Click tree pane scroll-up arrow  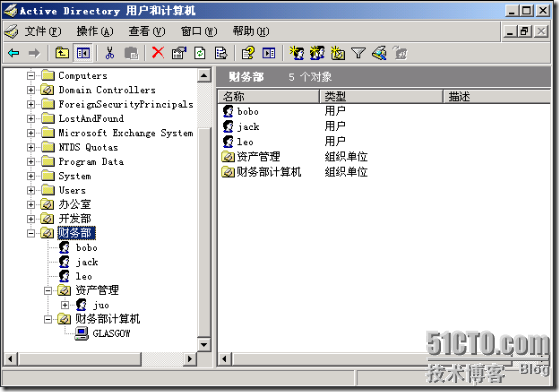pos(204,75)
